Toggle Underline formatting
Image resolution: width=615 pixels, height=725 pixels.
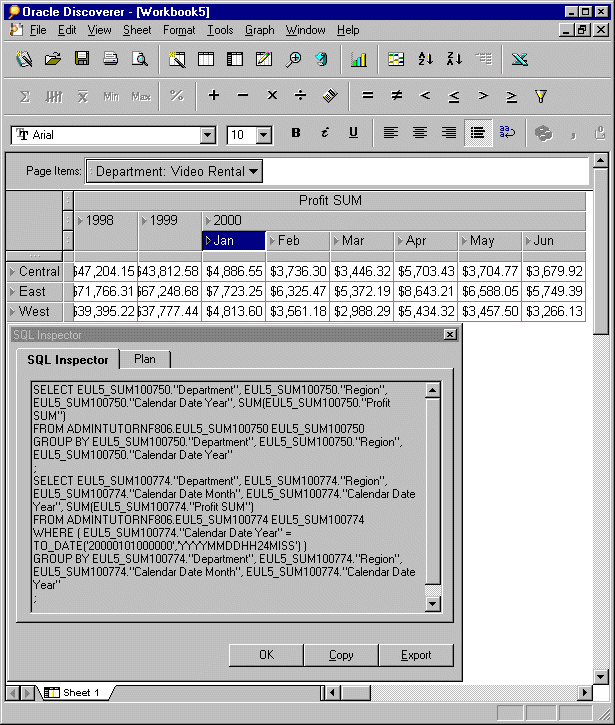click(353, 133)
